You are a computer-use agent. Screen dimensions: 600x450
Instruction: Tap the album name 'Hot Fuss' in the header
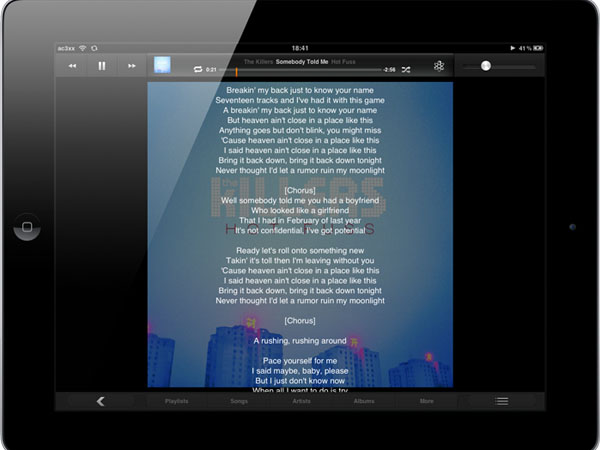tap(343, 62)
